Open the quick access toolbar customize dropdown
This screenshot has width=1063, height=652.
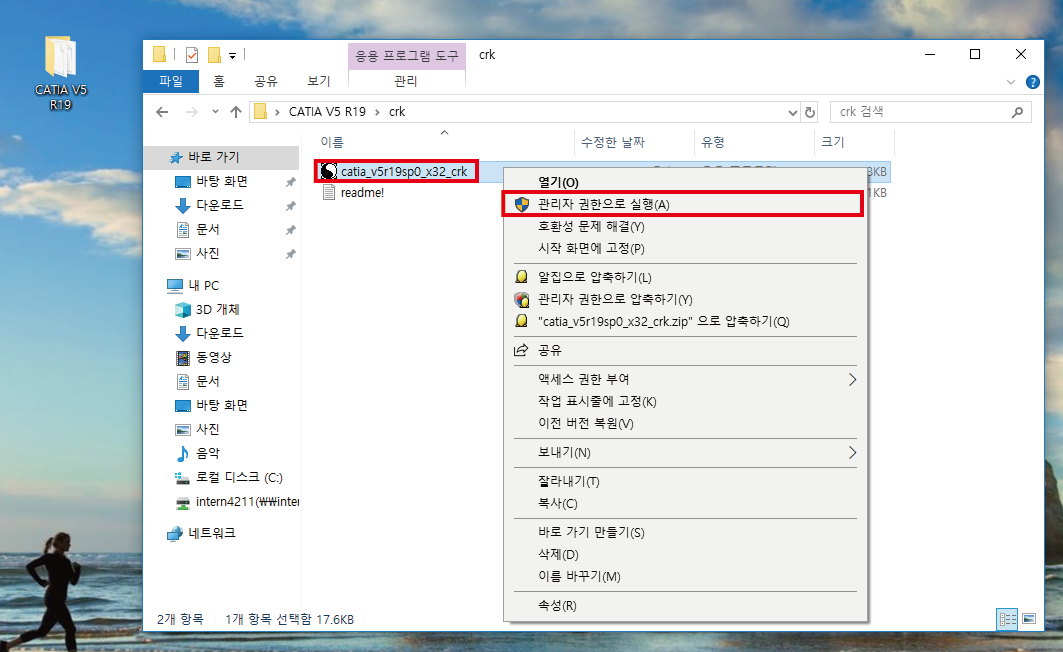point(232,56)
